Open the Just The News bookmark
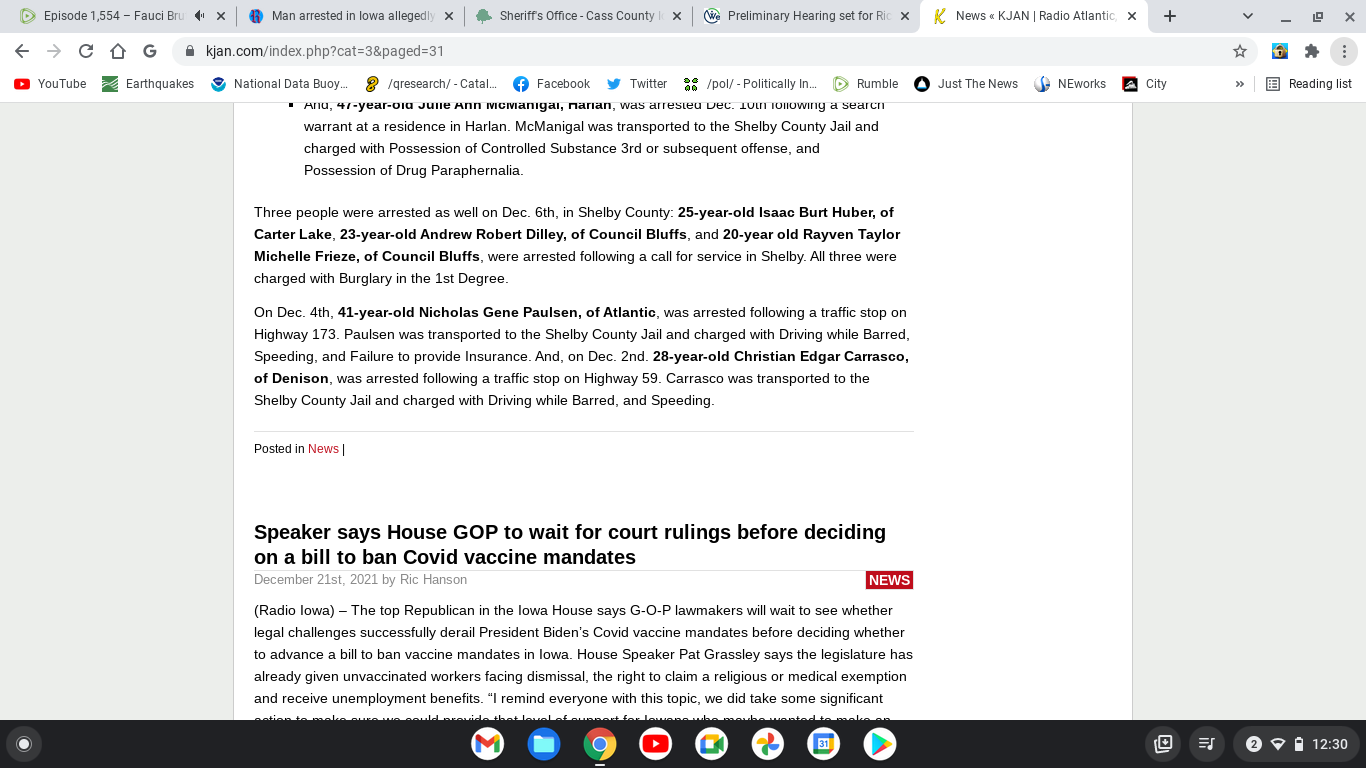Screen dimensions: 1366x768 pos(966,84)
